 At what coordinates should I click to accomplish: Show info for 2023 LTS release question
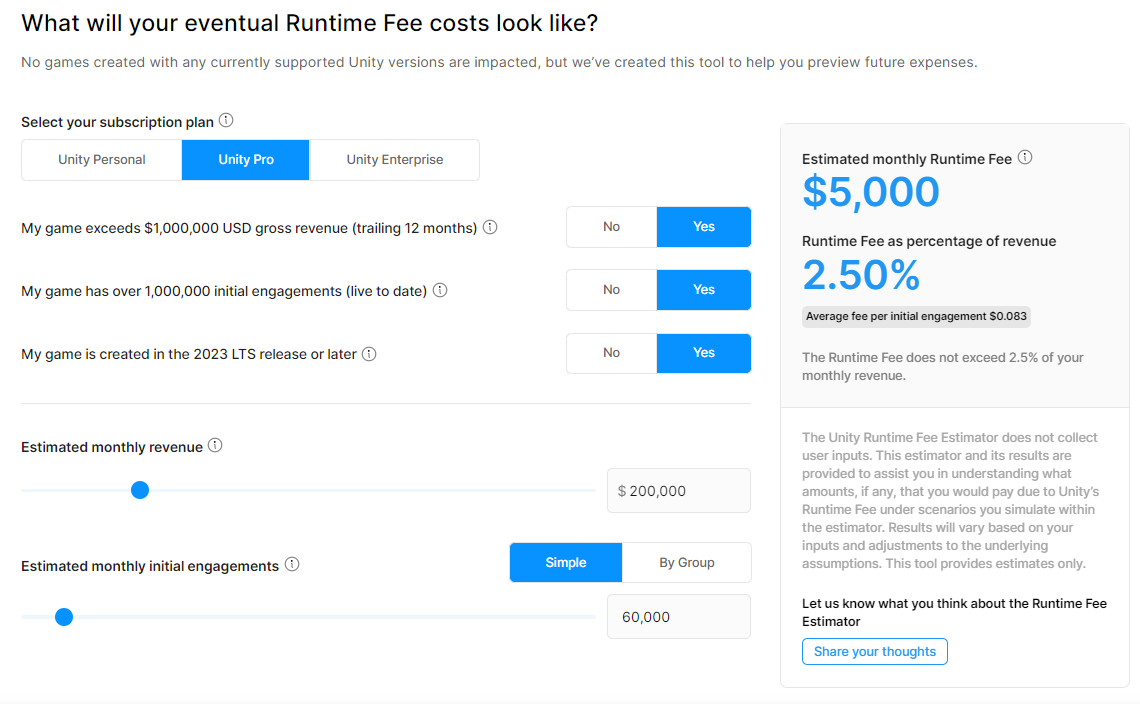[369, 353]
